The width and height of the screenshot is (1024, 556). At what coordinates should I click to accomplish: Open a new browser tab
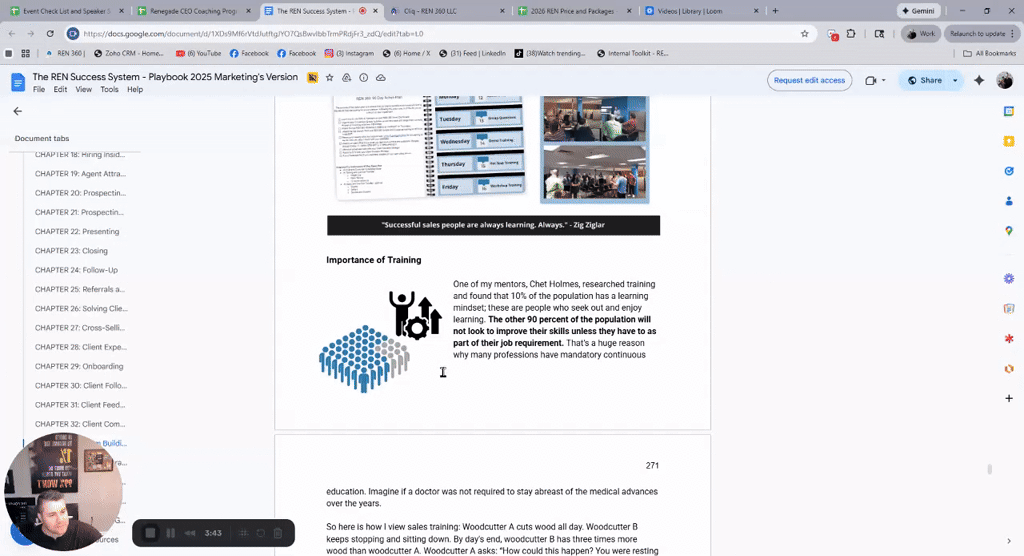(x=775, y=11)
